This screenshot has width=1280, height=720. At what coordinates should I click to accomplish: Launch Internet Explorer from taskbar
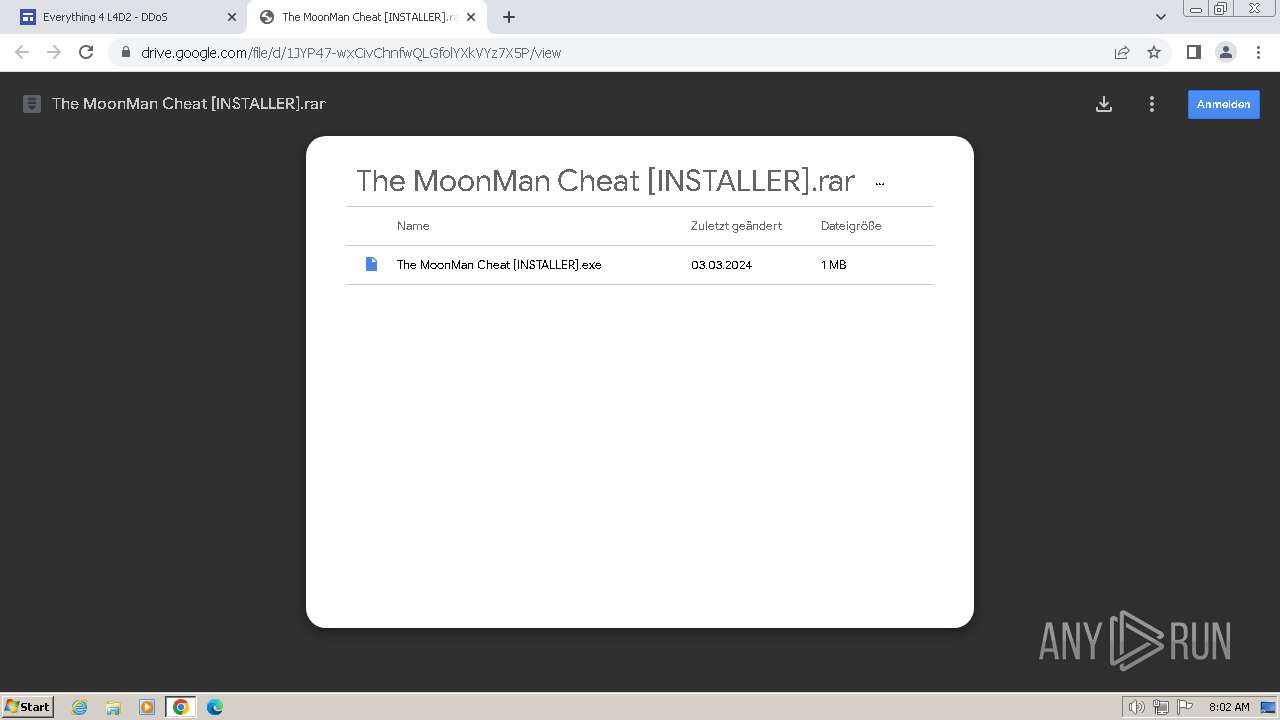coord(80,707)
